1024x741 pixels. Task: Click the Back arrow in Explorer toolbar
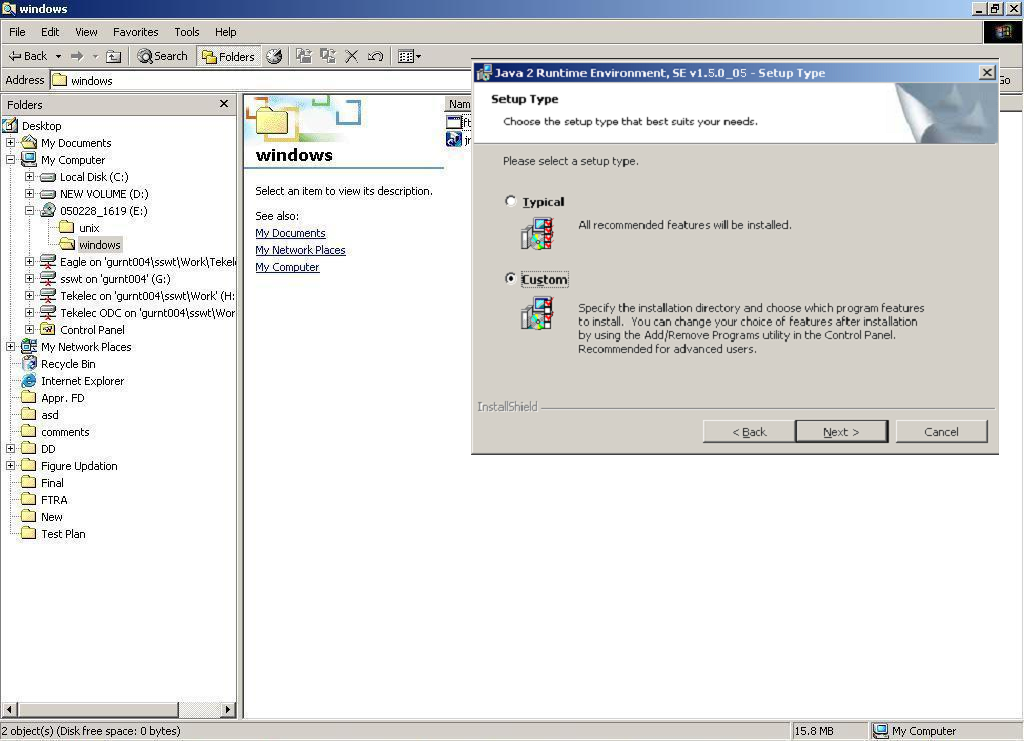tap(27, 56)
